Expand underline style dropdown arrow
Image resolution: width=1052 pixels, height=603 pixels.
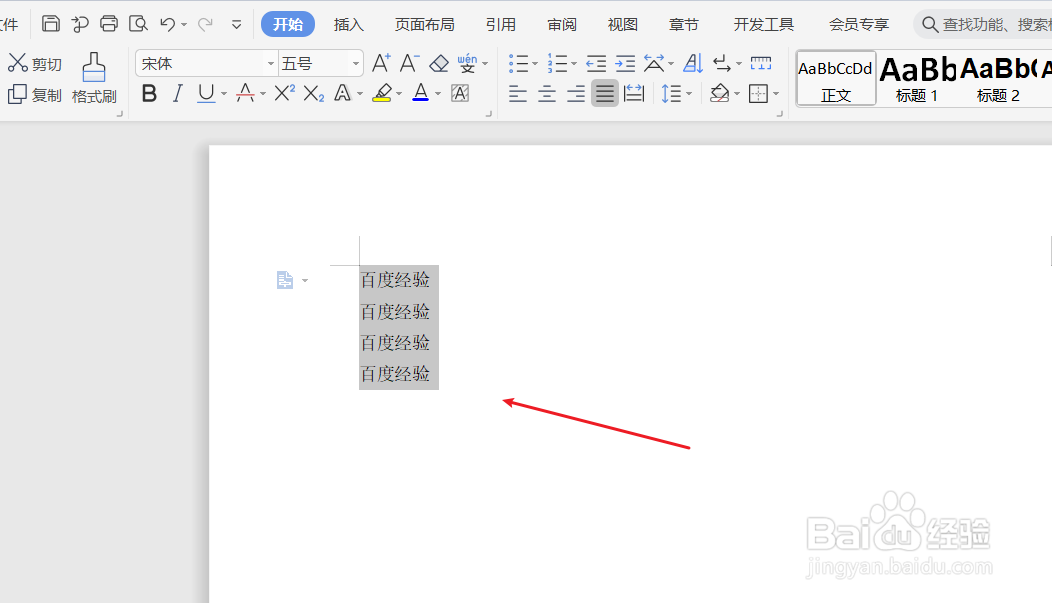coord(224,94)
